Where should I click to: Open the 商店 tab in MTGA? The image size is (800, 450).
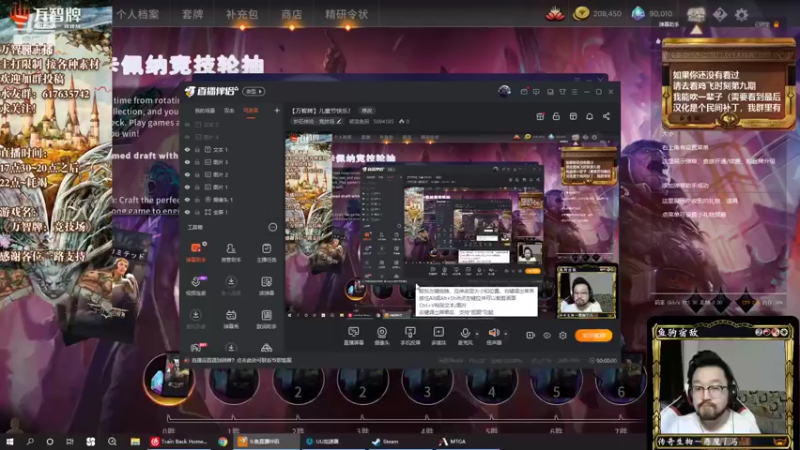click(292, 14)
